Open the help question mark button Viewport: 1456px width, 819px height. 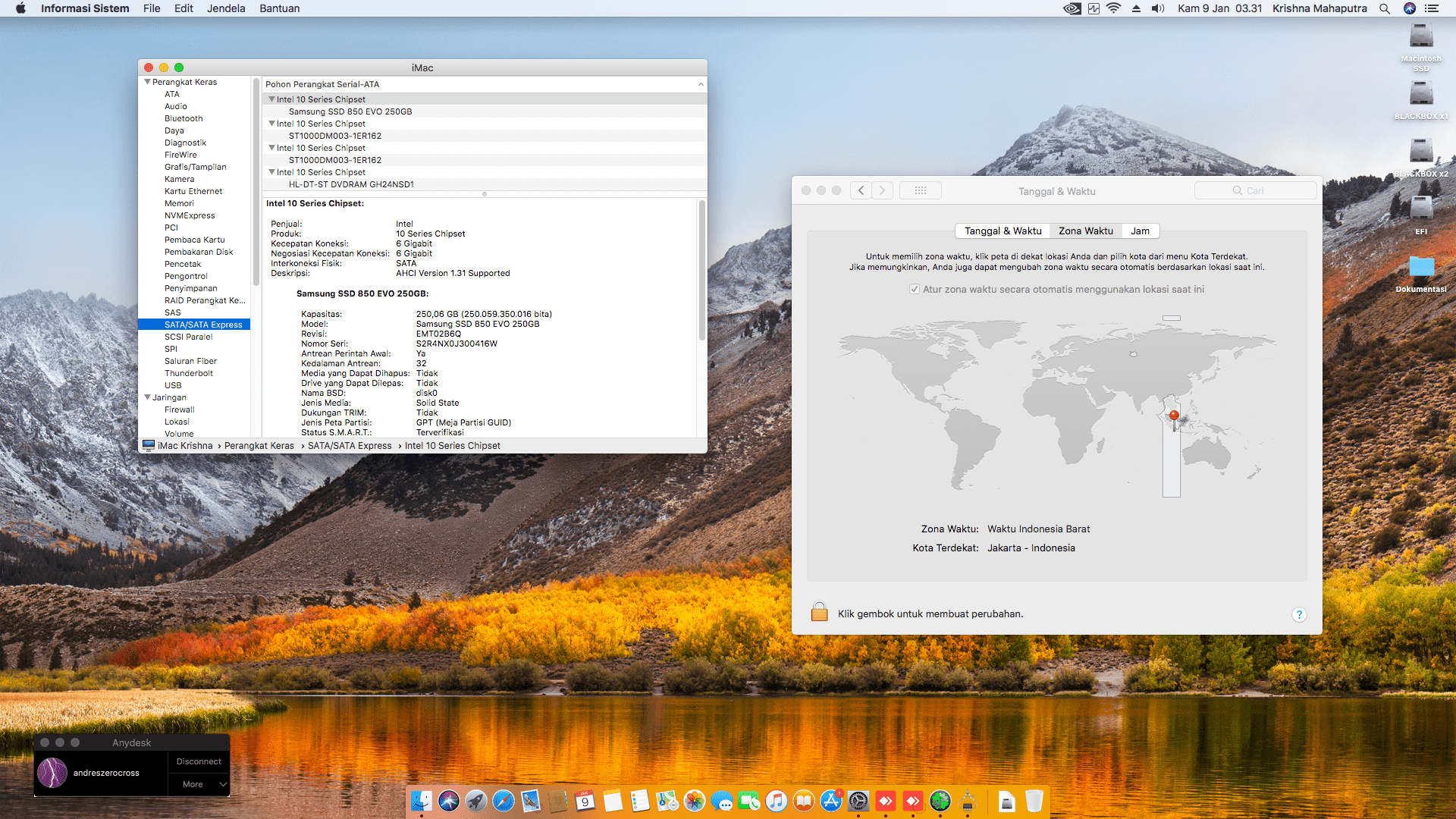[x=1299, y=614]
